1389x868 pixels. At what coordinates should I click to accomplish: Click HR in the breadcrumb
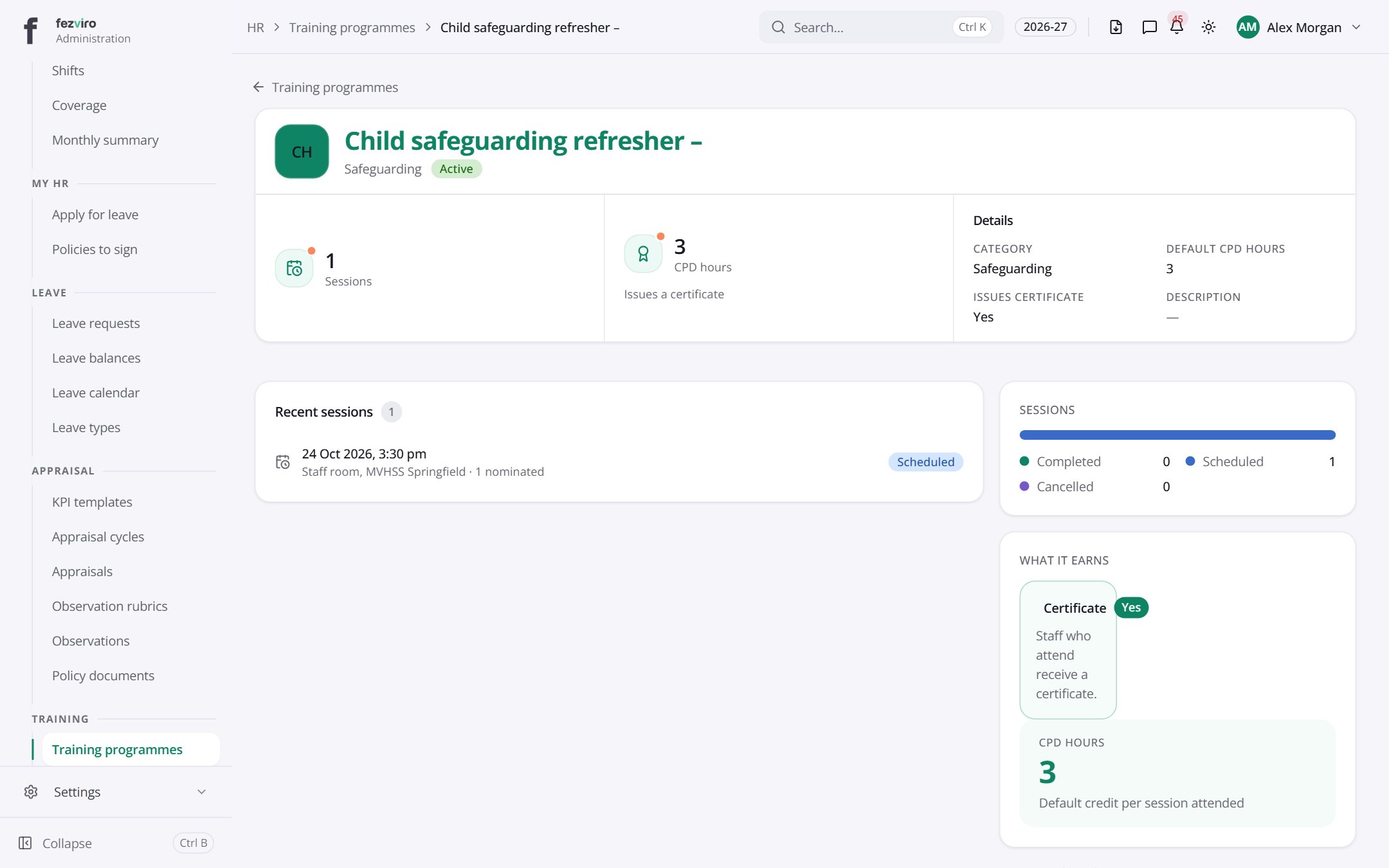click(x=255, y=27)
